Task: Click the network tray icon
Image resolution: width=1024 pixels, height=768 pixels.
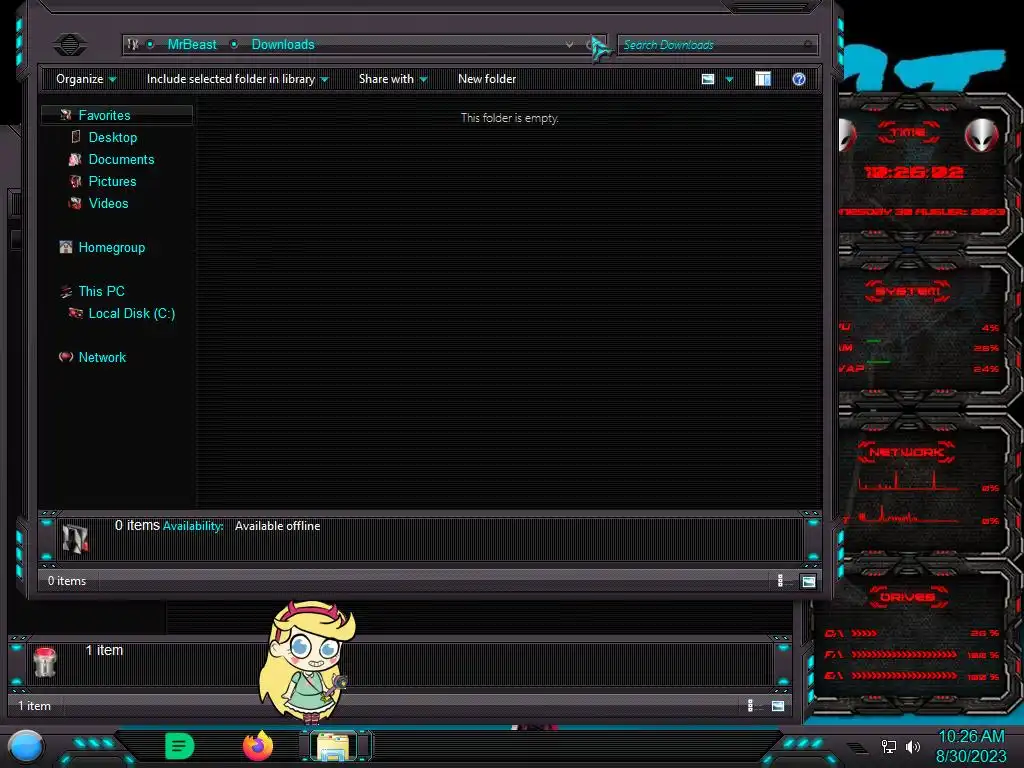Action: coord(889,746)
